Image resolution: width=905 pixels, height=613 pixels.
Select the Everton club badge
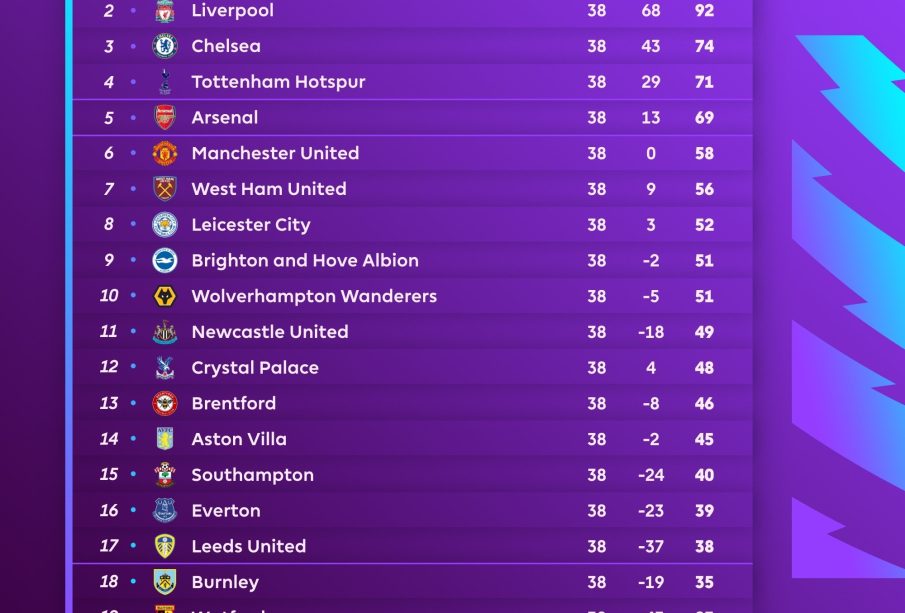165,511
